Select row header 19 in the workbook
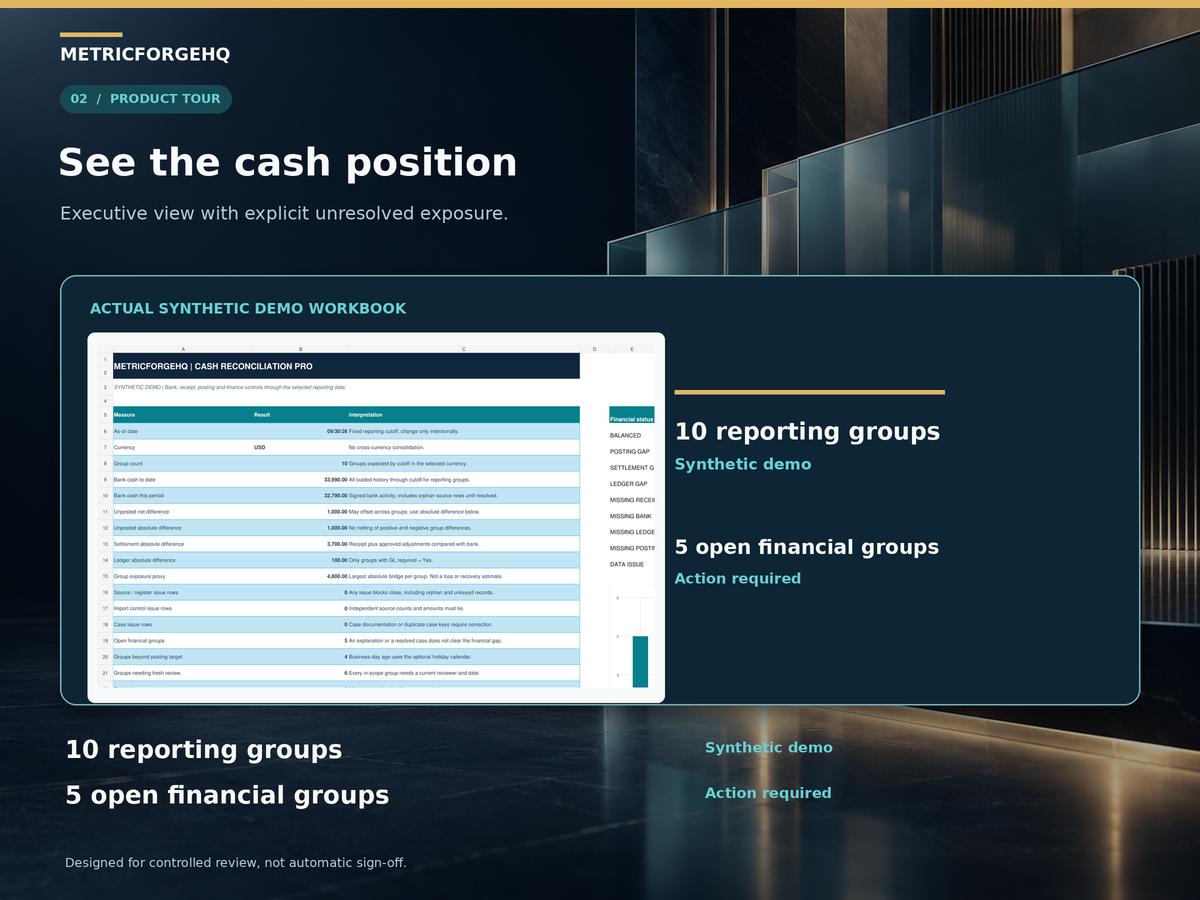The width and height of the screenshot is (1200, 900). 105,640
